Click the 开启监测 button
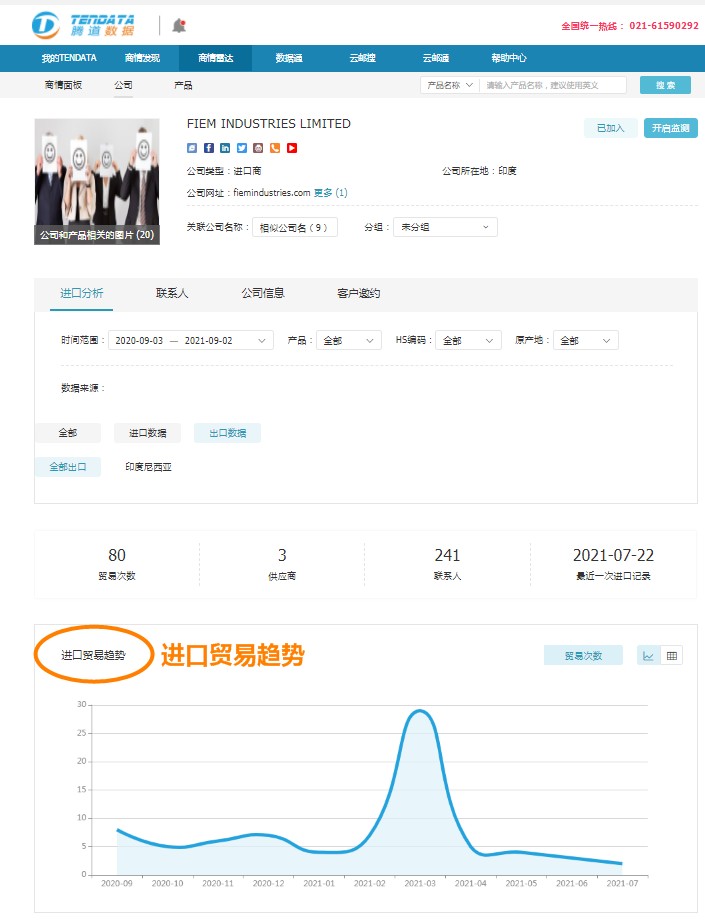The height and width of the screenshot is (922, 705). point(671,128)
